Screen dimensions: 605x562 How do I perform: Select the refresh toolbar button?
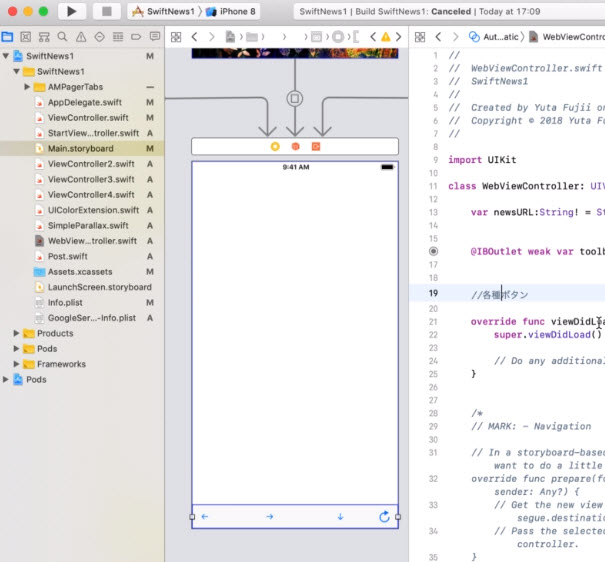[x=384, y=516]
